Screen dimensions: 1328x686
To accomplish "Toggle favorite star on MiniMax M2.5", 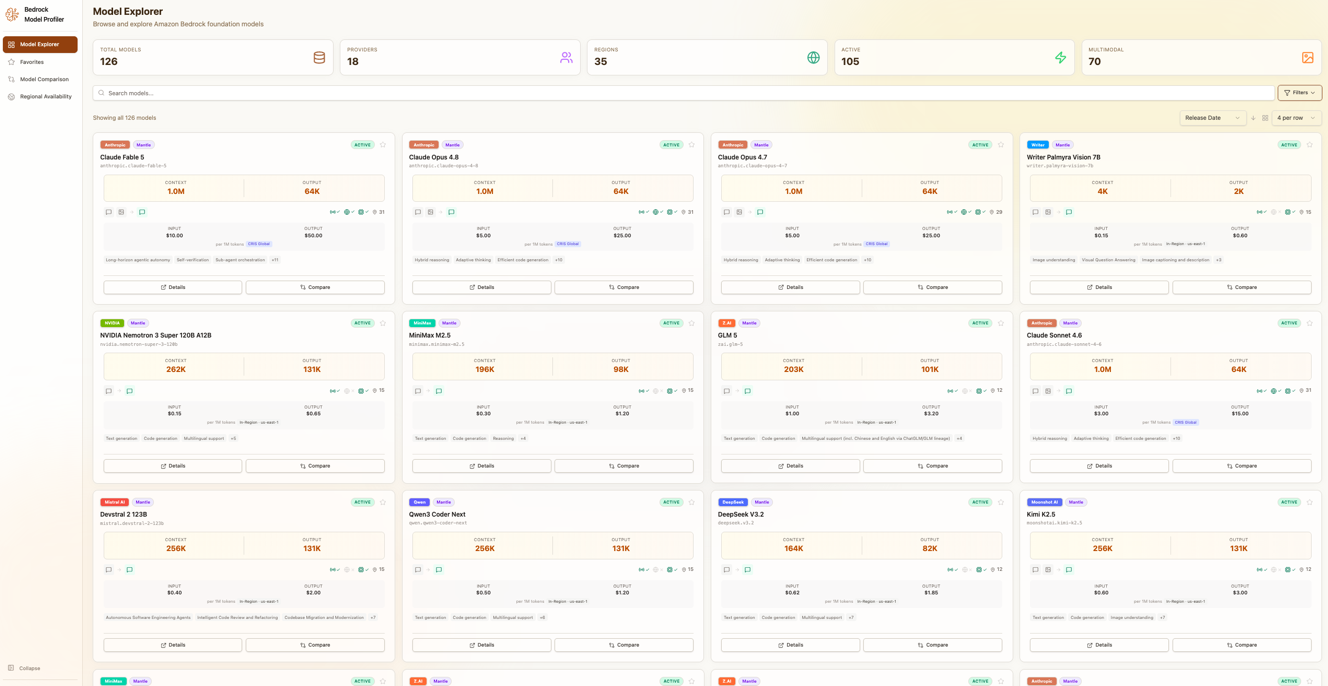I will pyautogui.click(x=692, y=323).
